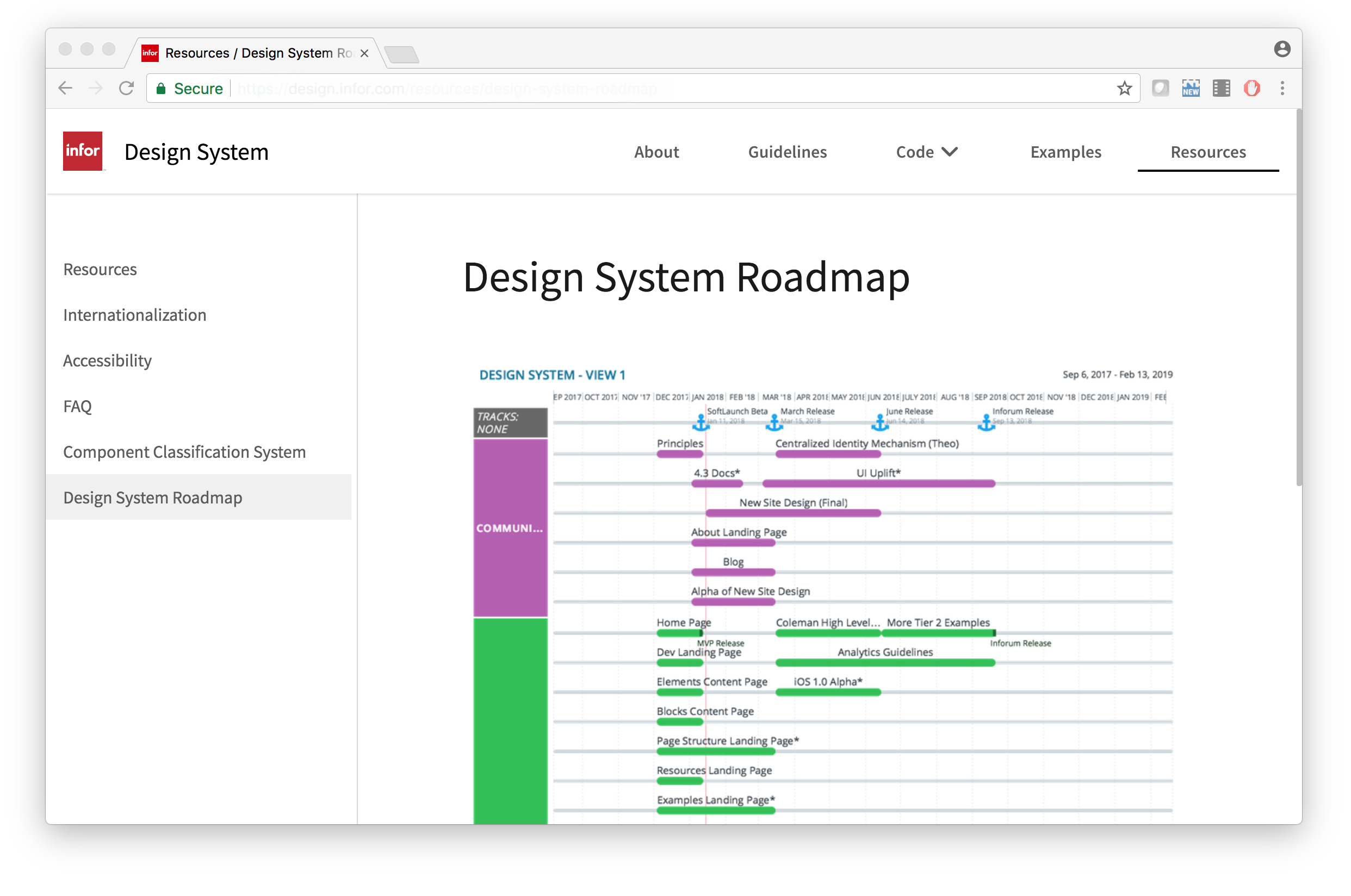Open FAQ sidebar link
This screenshot has width=1351, height=896.
pyautogui.click(x=77, y=406)
